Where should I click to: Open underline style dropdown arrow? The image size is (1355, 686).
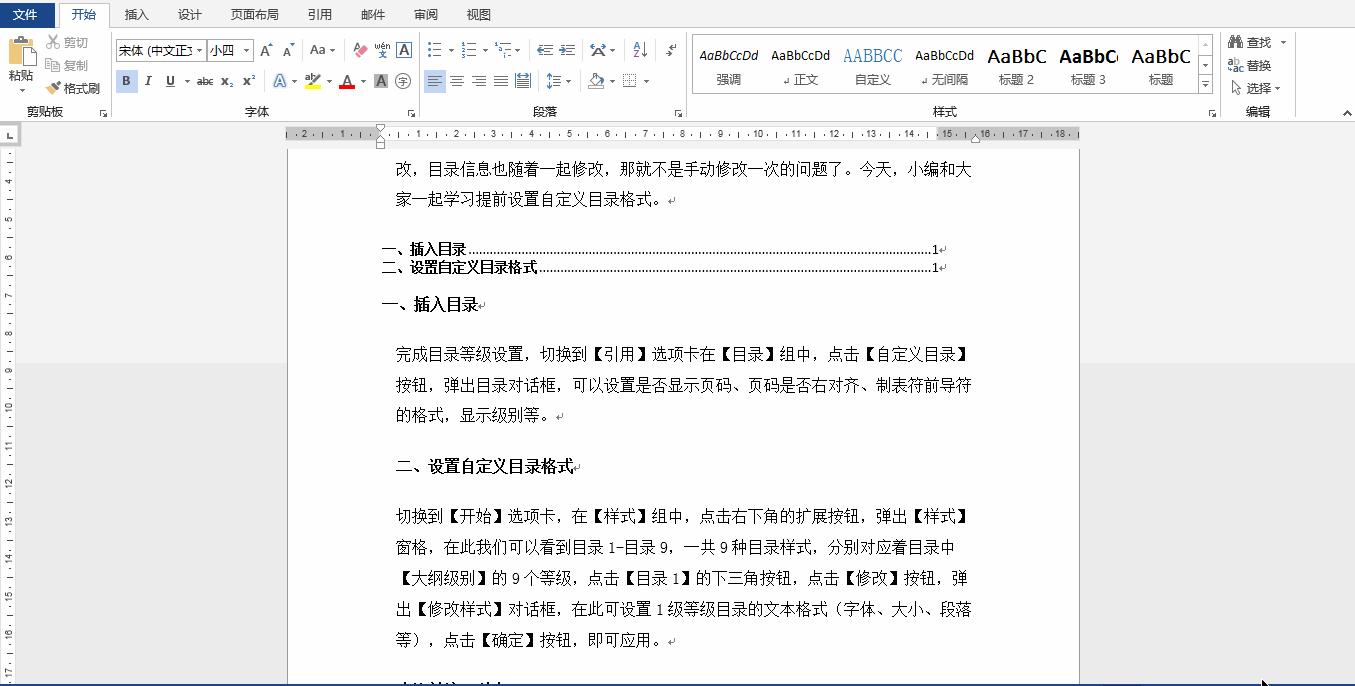(x=186, y=81)
